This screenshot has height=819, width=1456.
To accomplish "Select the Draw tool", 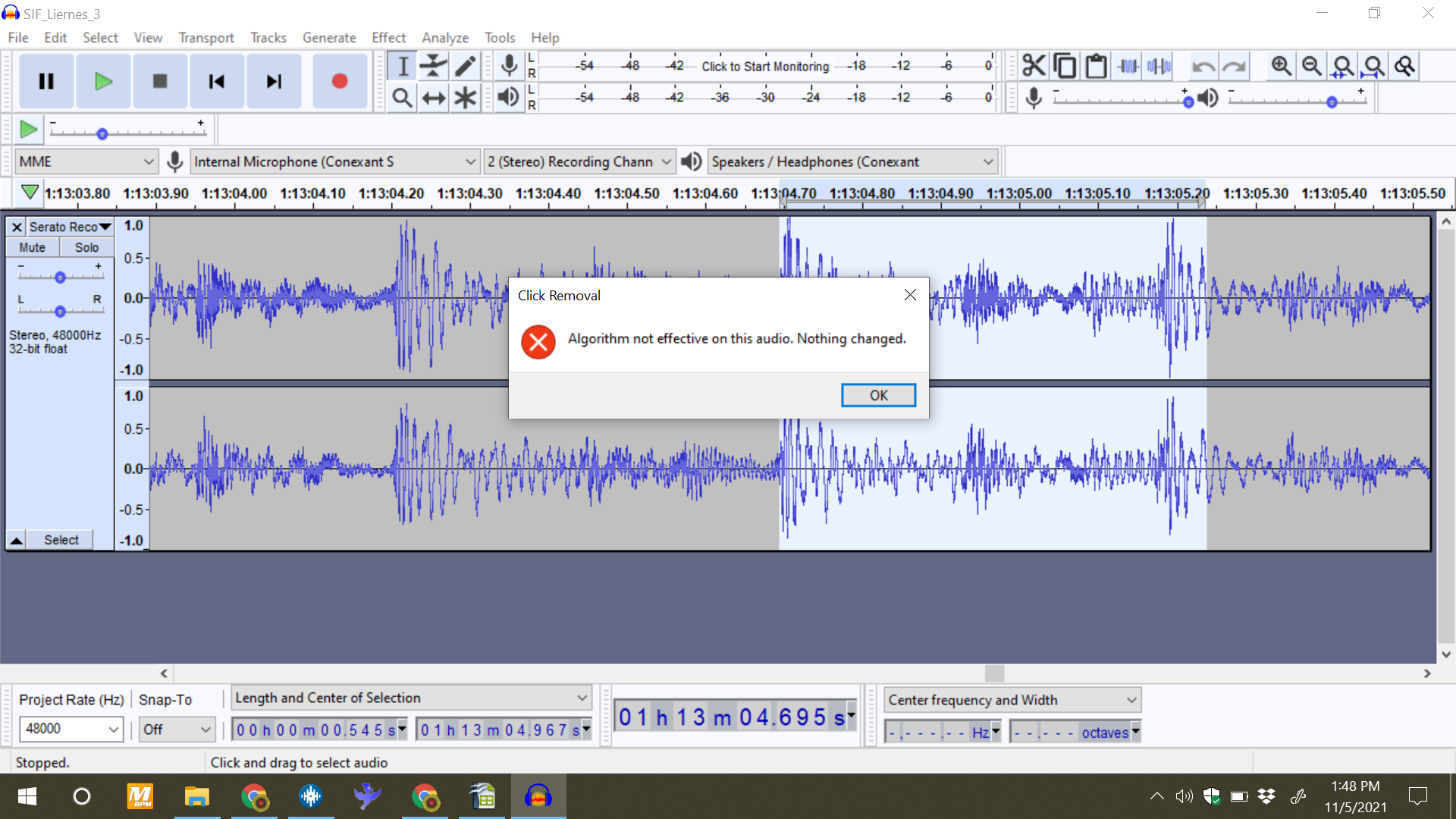I will [x=465, y=66].
